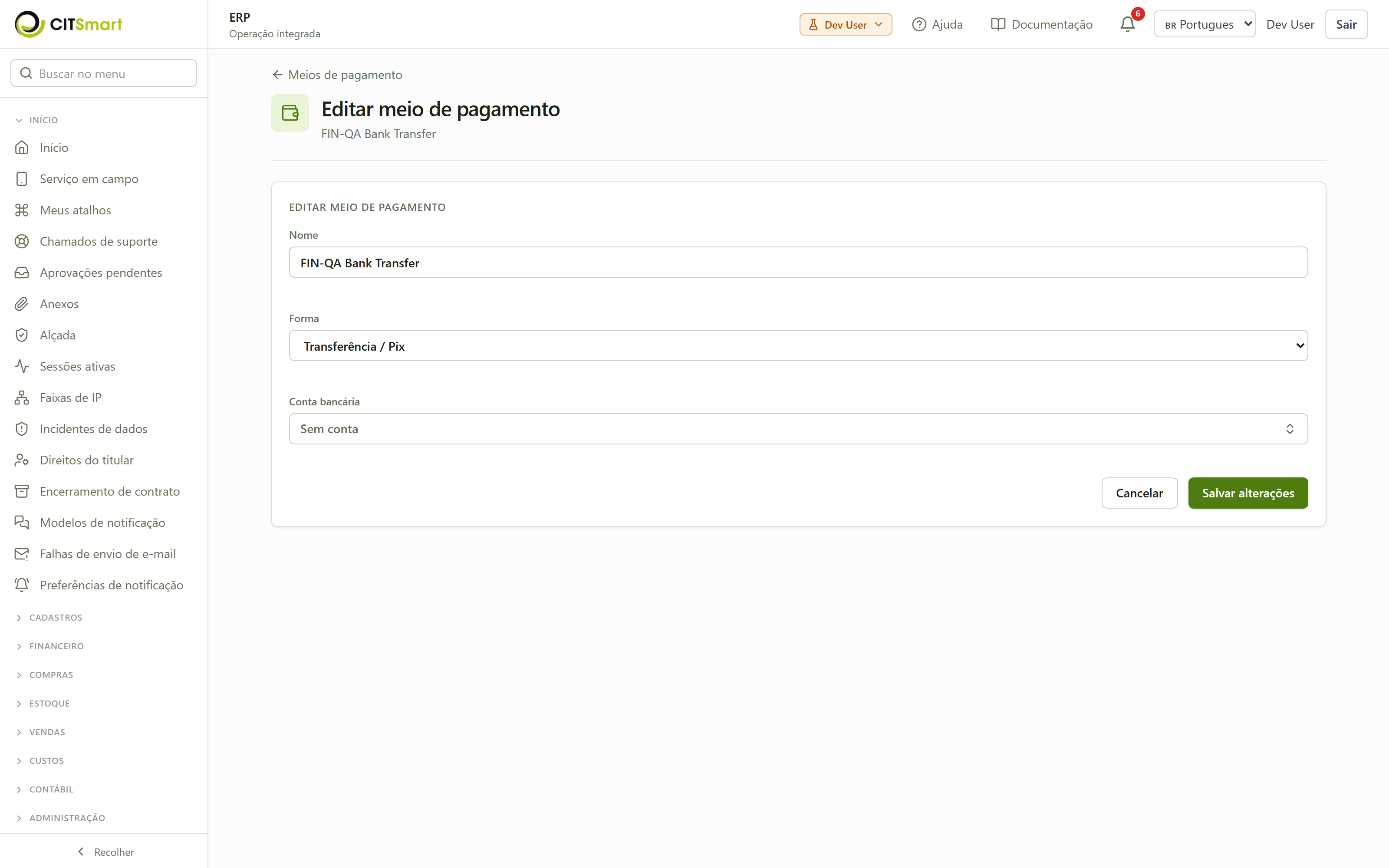Image resolution: width=1389 pixels, height=868 pixels.
Task: Click the Direitos do titular user icon
Action: tap(22, 460)
